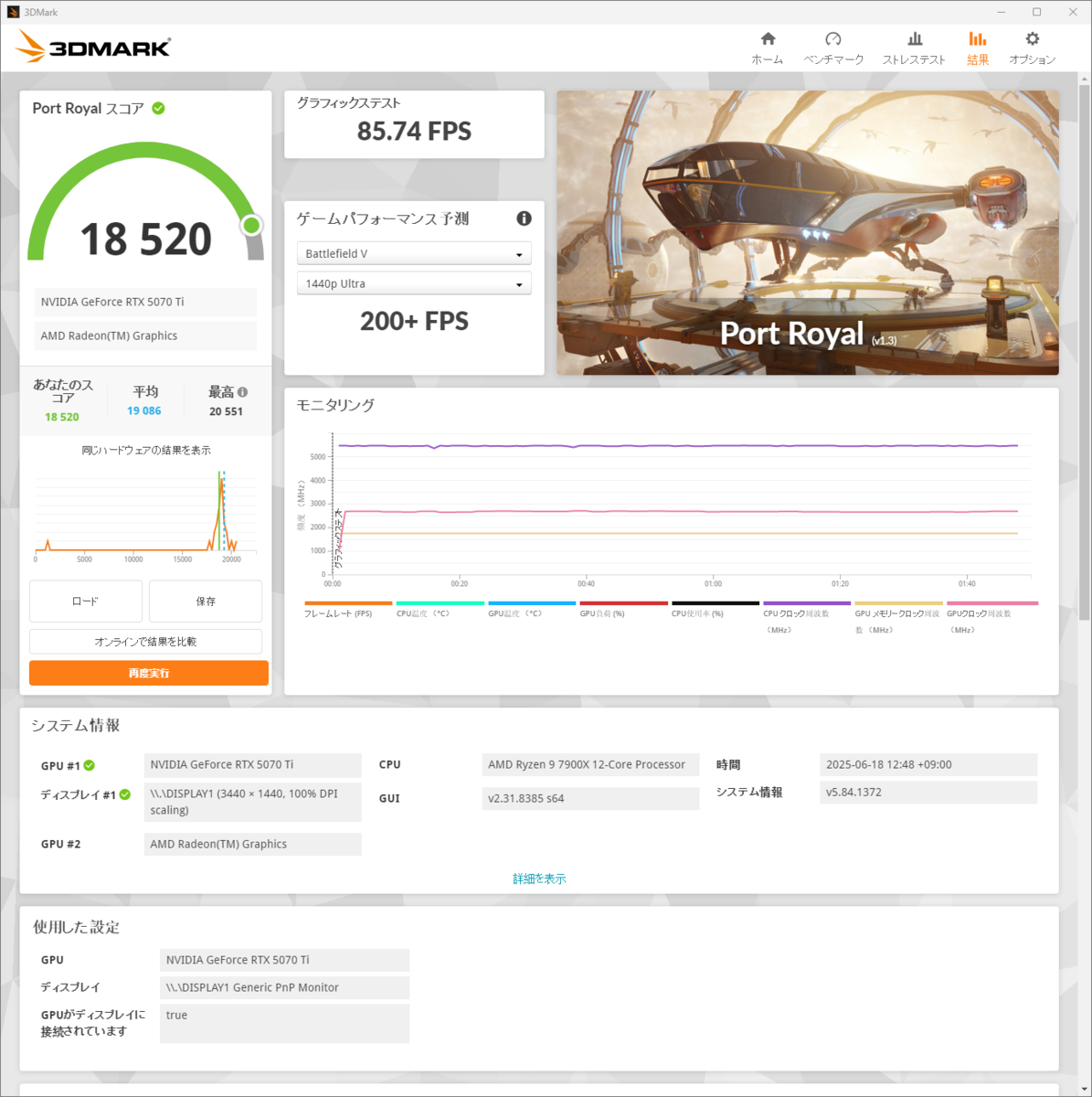Click the orange 再度実行 button
The width and height of the screenshot is (1092, 1097).
click(149, 673)
